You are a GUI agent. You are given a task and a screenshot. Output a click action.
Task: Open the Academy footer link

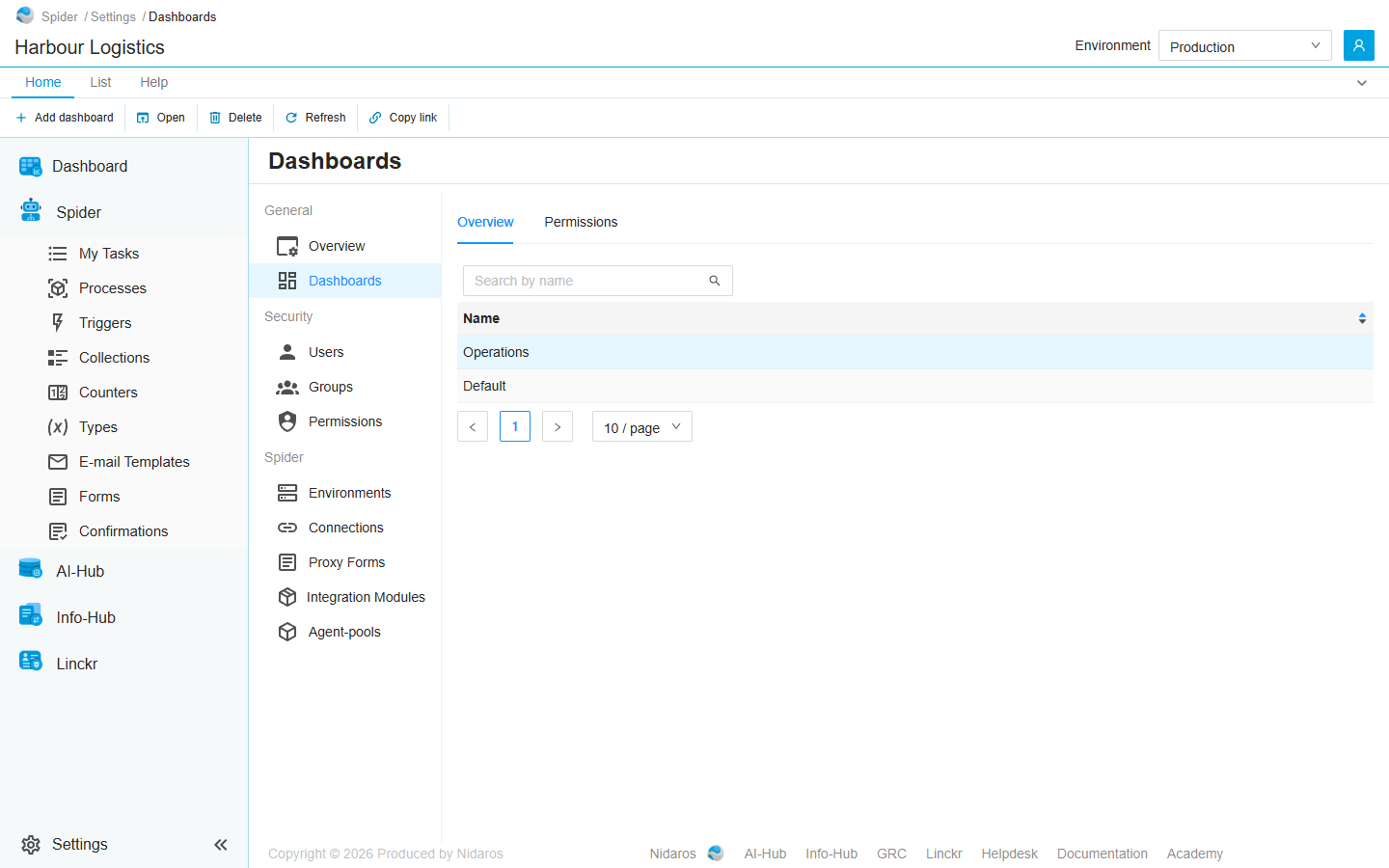(x=1195, y=854)
